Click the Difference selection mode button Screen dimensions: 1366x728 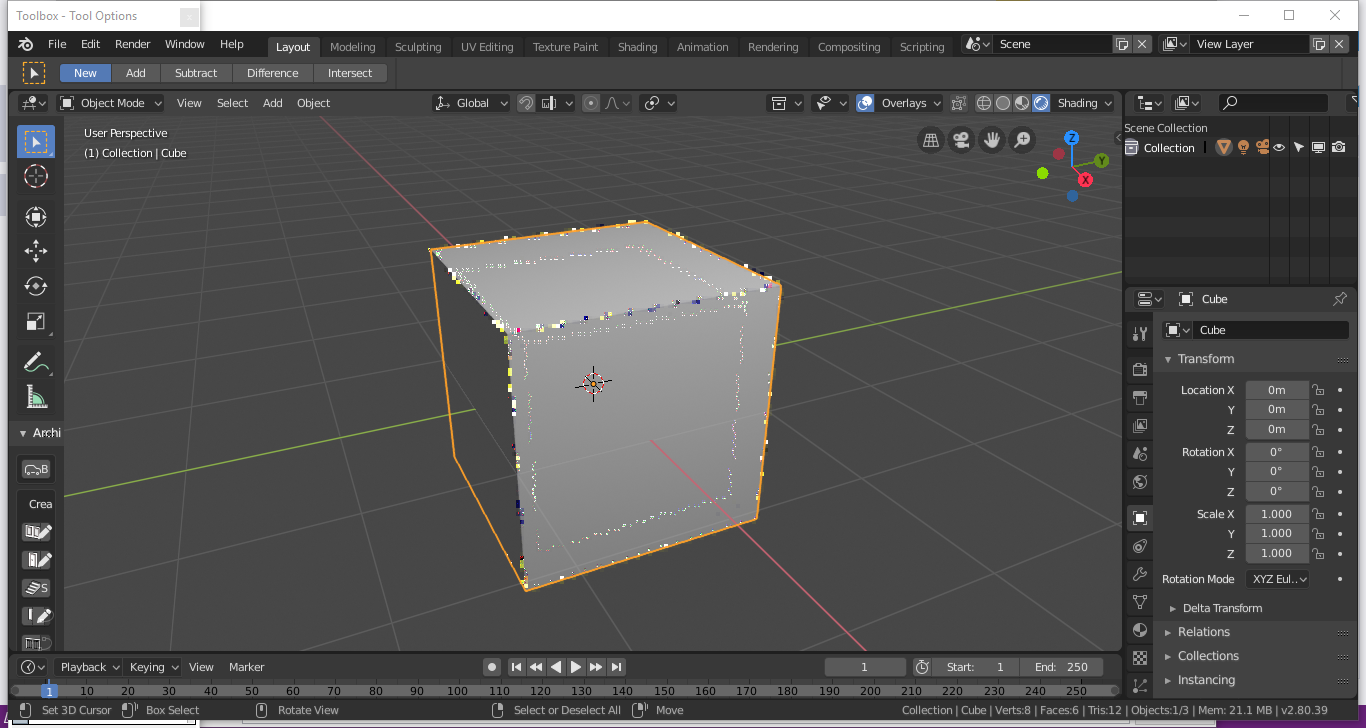(x=273, y=73)
